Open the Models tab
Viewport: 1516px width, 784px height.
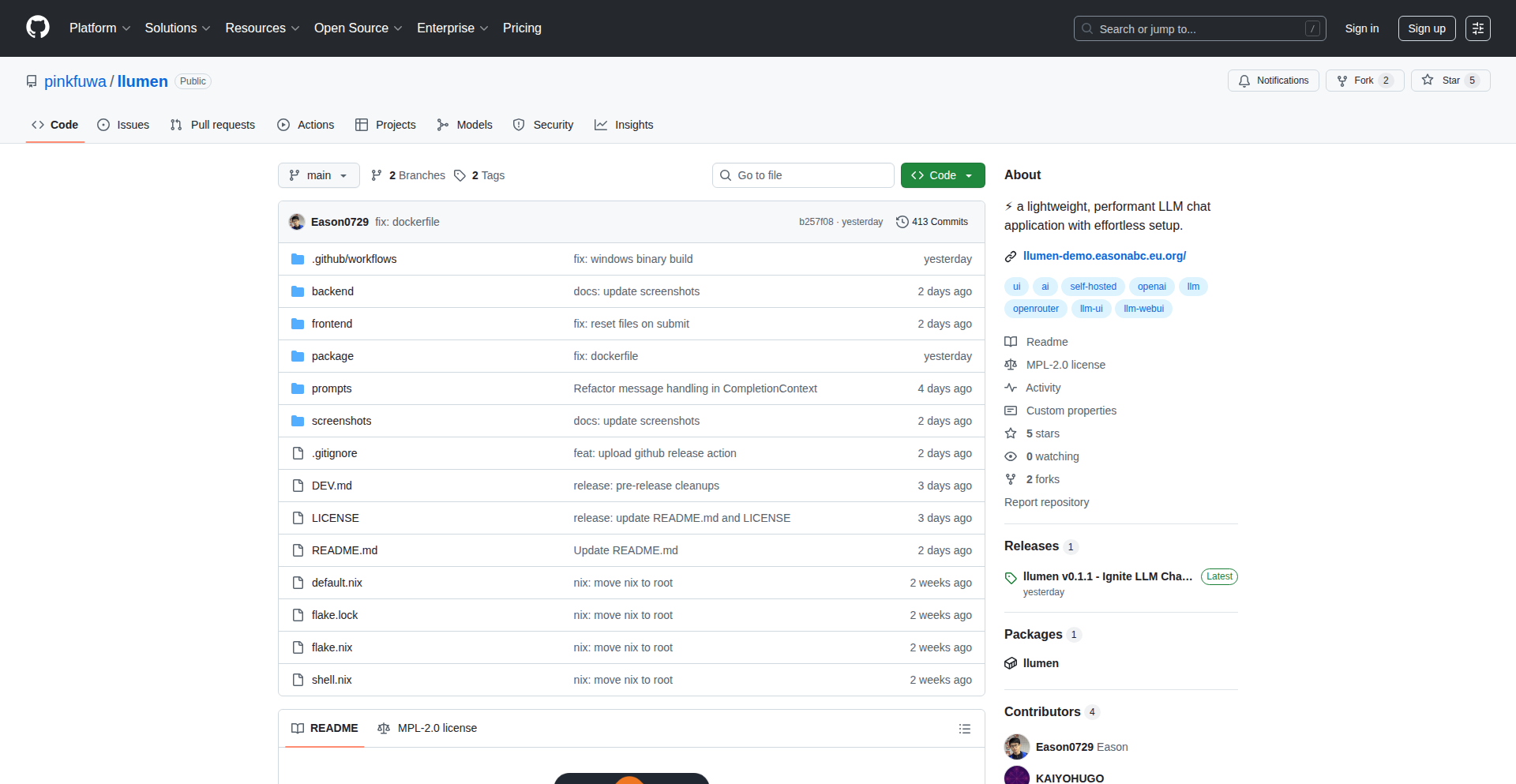click(464, 125)
